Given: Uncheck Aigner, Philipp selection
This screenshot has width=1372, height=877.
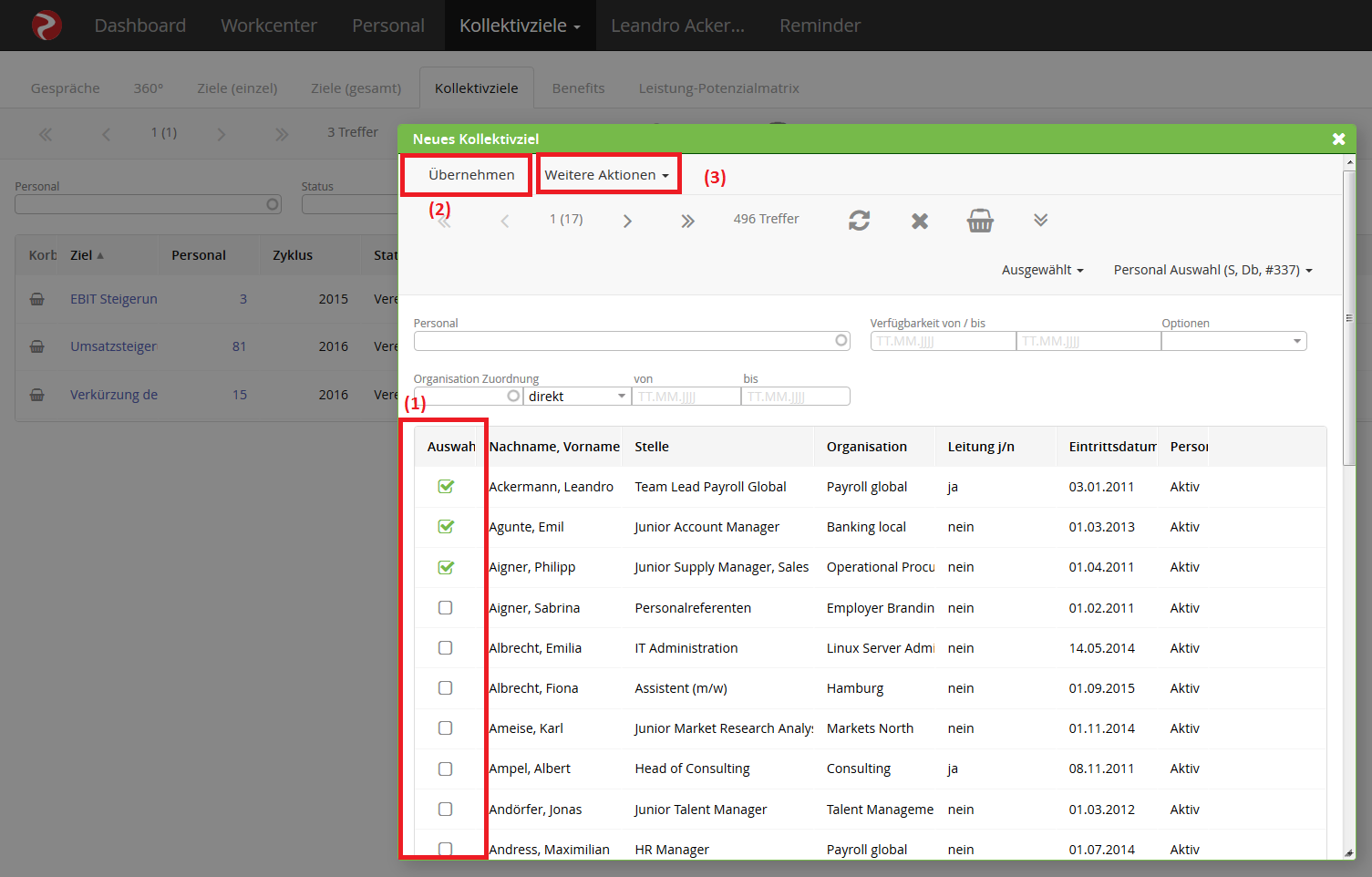Looking at the screenshot, I should (446, 567).
